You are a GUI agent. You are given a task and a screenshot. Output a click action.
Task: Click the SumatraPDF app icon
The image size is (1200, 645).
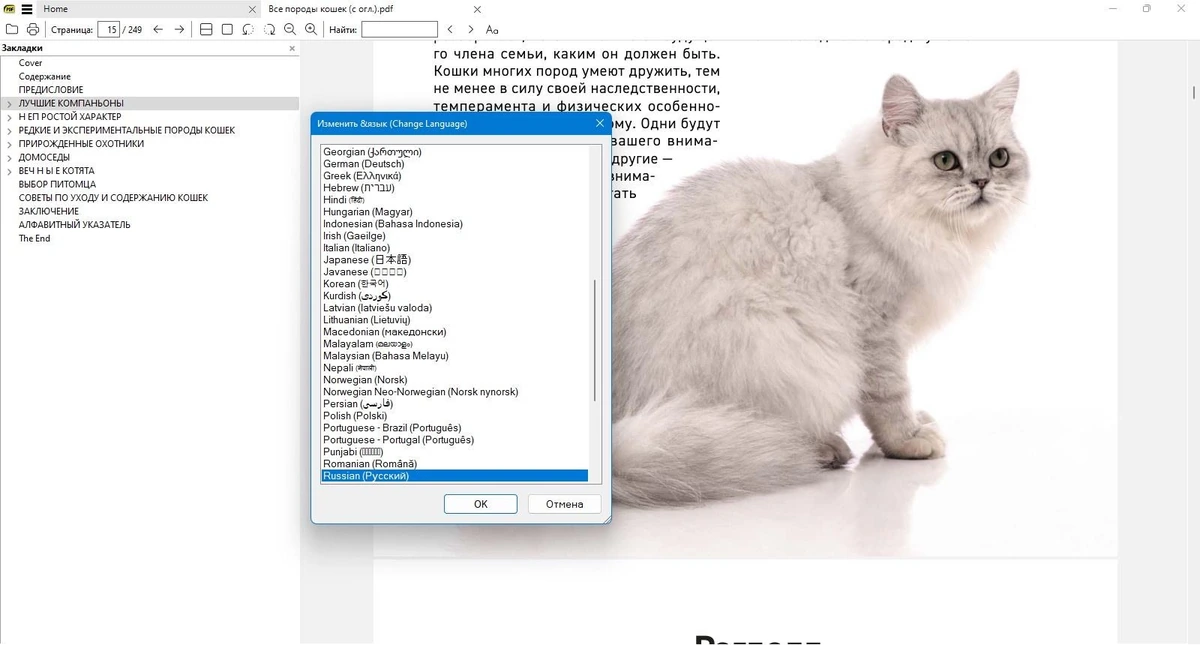(x=9, y=8)
